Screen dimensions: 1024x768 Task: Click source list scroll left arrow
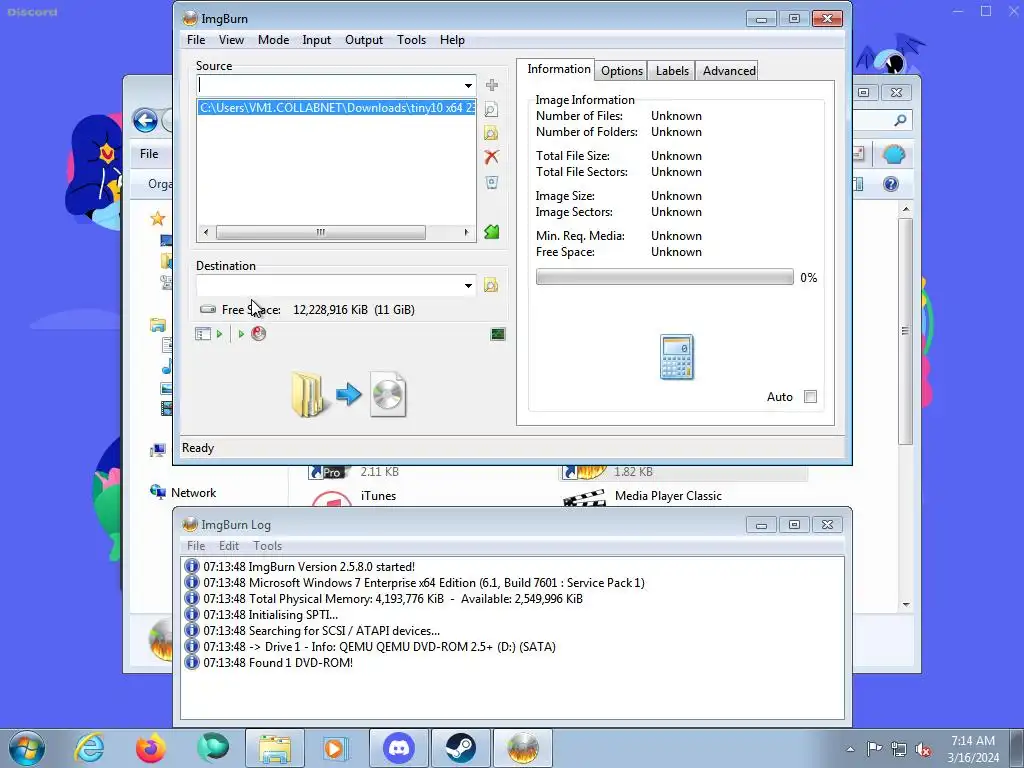(x=206, y=232)
